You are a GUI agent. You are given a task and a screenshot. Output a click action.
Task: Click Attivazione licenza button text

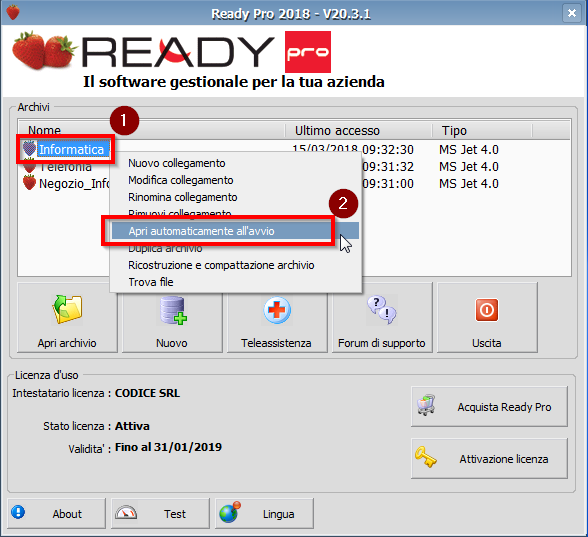tap(504, 459)
